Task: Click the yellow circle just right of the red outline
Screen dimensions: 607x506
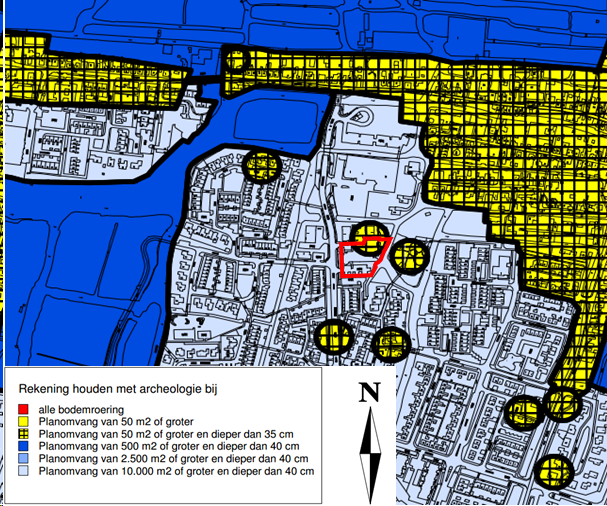Action: coord(410,256)
